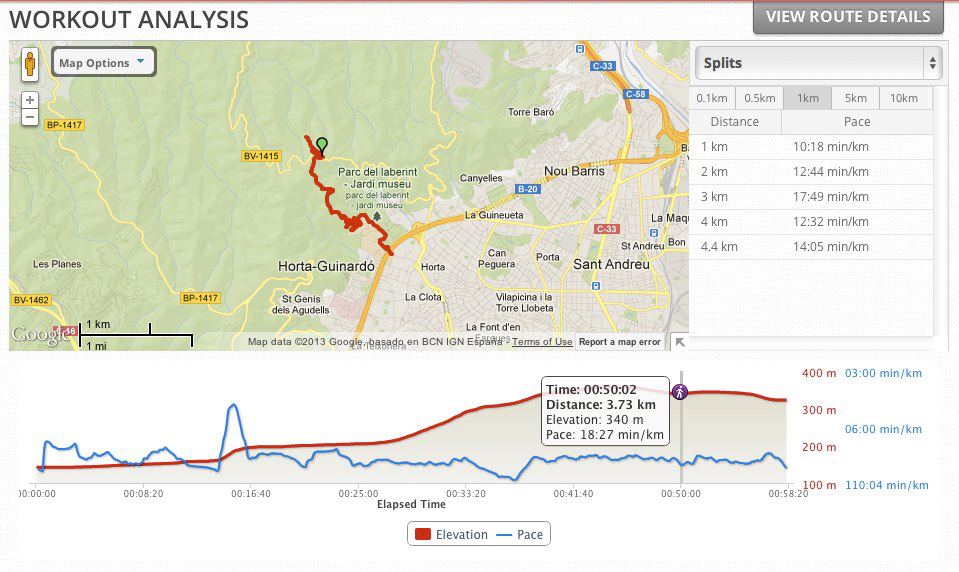Open the Terms of Use link
959x572 pixels.
pos(542,342)
